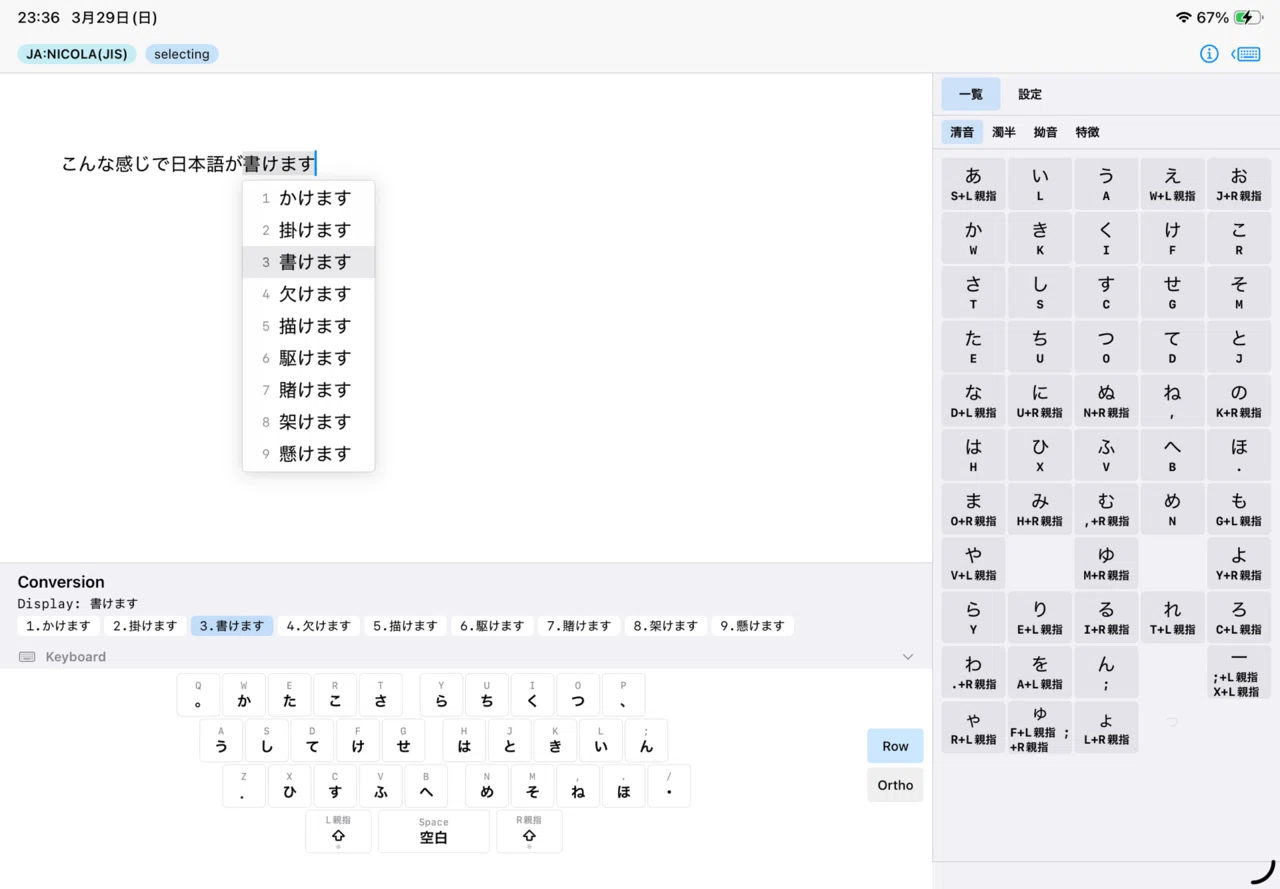Click the Display: 書けます readout line
Screen dimensions: 1280x889
[77, 604]
